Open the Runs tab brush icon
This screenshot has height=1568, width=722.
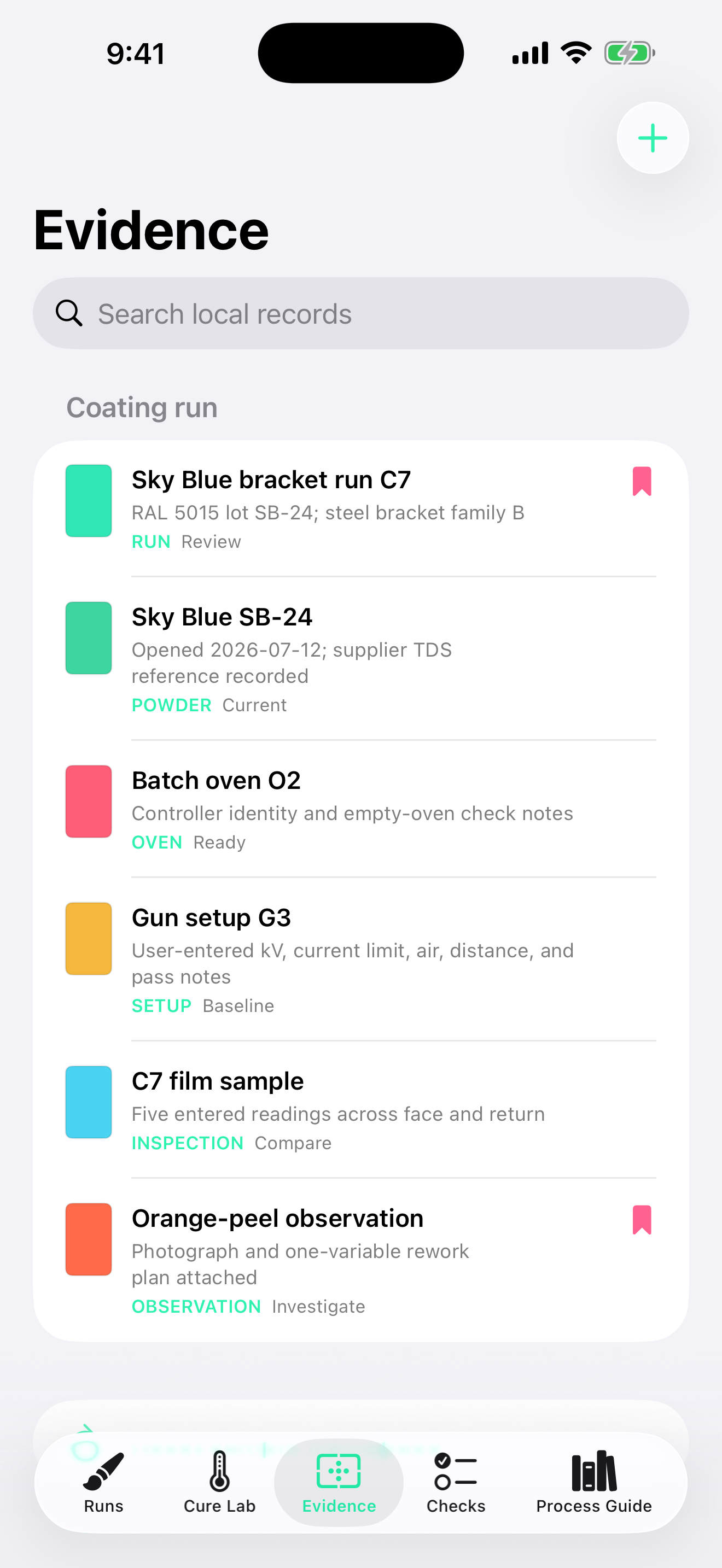(103, 1471)
